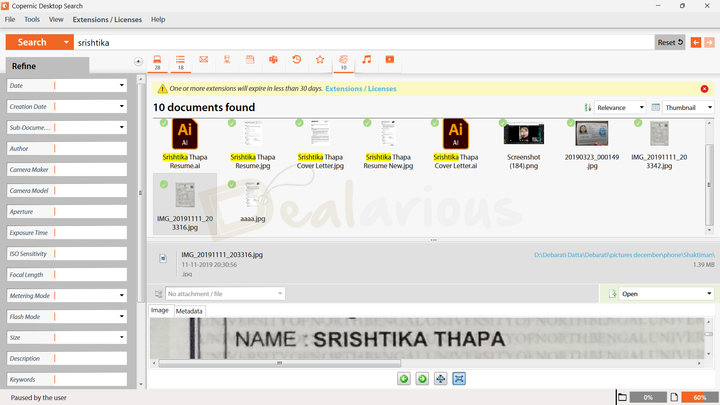Toggle check mark on Srishtika Thapa Cover Letter.jpg
Image resolution: width=720 pixels, height=405 pixels.
299,123
